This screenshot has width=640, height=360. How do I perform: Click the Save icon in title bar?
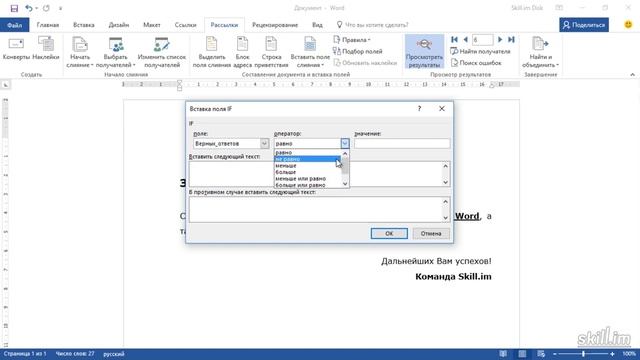[x=14, y=8]
